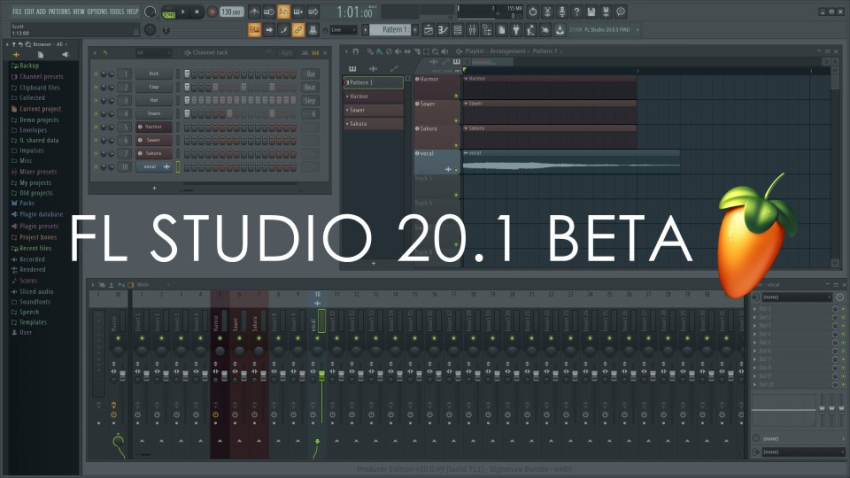850x478 pixels.
Task: Open the tempo field showing 130
Action: pos(231,11)
